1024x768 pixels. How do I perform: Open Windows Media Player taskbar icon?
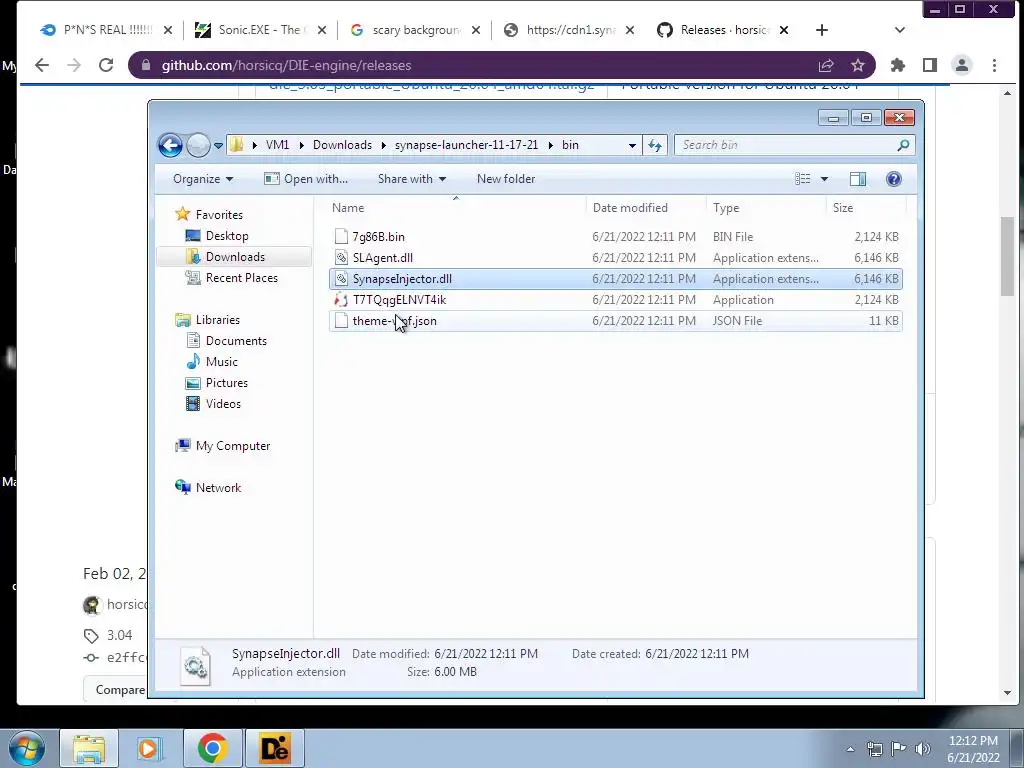pyautogui.click(x=150, y=748)
